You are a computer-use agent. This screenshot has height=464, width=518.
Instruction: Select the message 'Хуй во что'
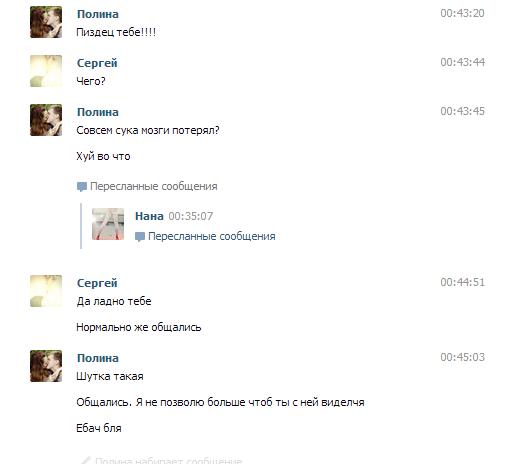103,156
